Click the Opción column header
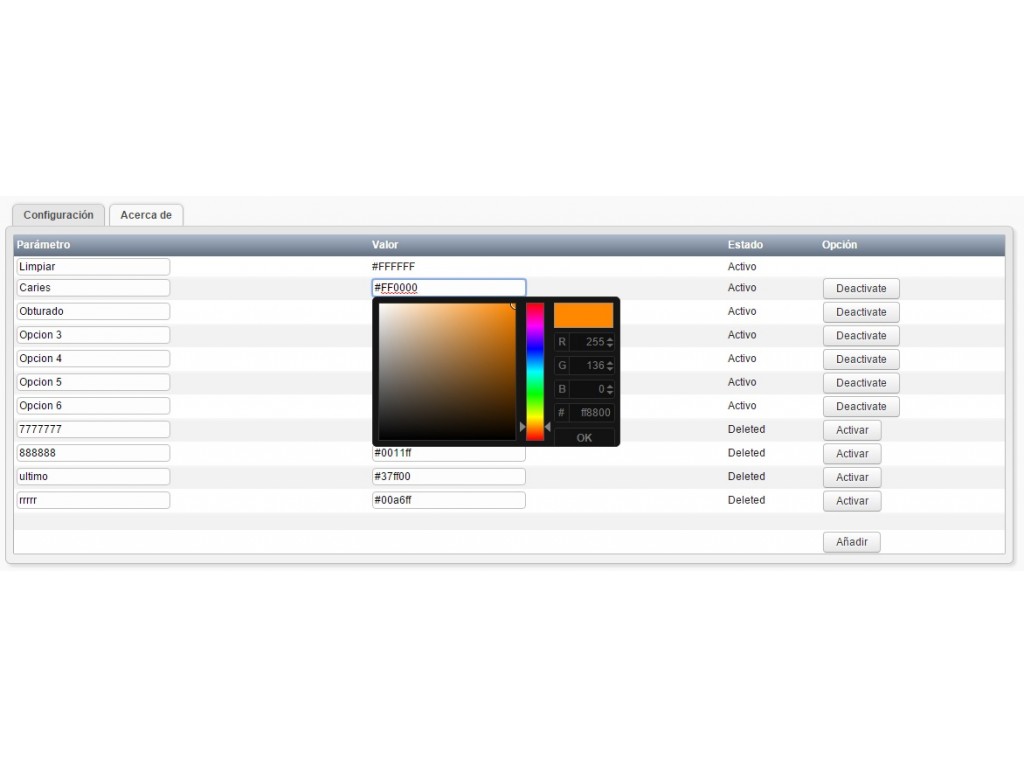 tap(839, 244)
